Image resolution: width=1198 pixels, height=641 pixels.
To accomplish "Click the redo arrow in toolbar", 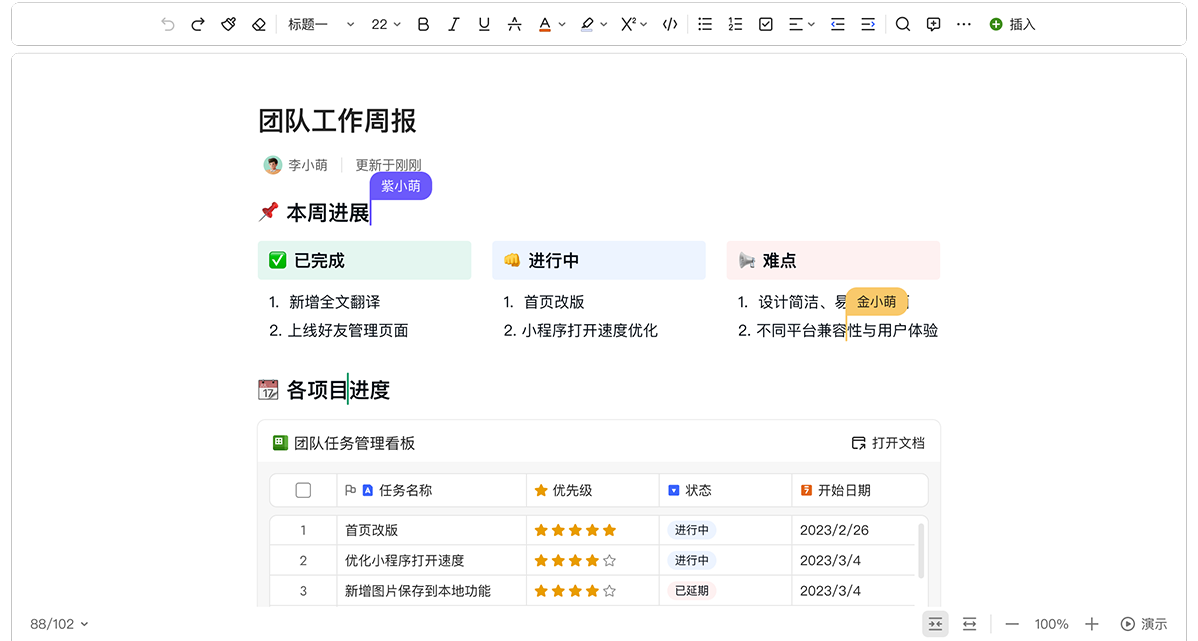I will point(198,24).
